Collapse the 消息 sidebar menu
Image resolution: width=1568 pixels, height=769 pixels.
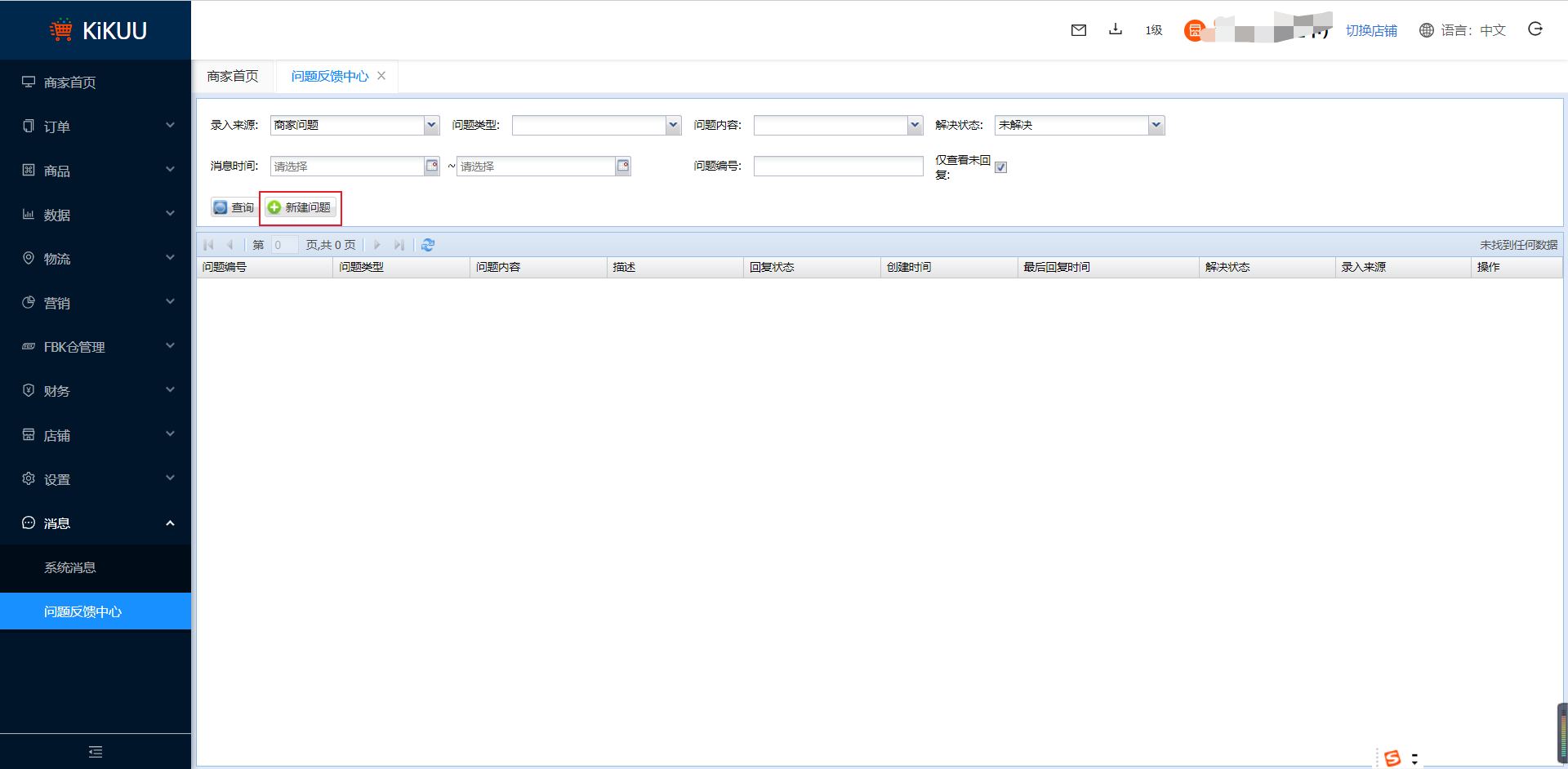[96, 522]
